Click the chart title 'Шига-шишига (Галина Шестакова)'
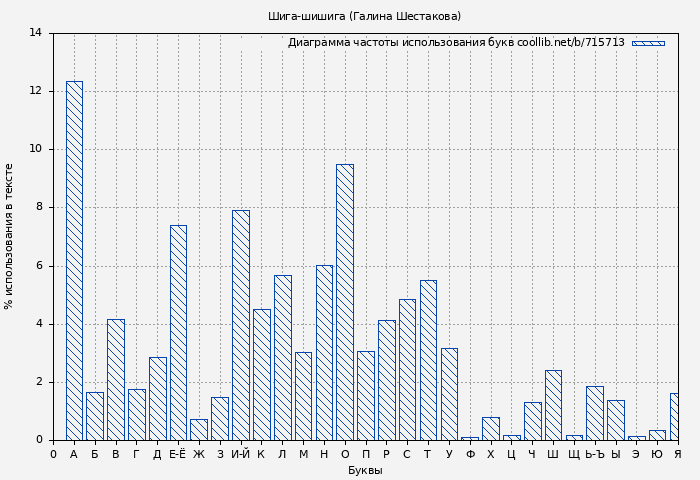Screen dimensions: 700x480 tap(365, 16)
